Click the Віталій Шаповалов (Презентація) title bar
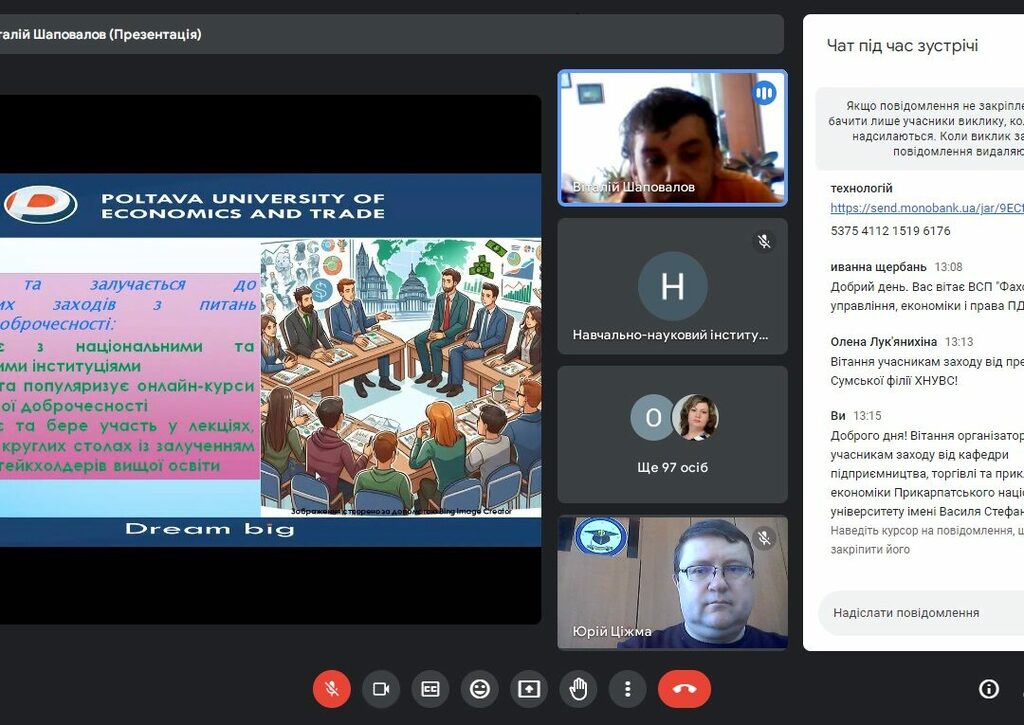Image resolution: width=1024 pixels, height=725 pixels. pyautogui.click(x=390, y=34)
